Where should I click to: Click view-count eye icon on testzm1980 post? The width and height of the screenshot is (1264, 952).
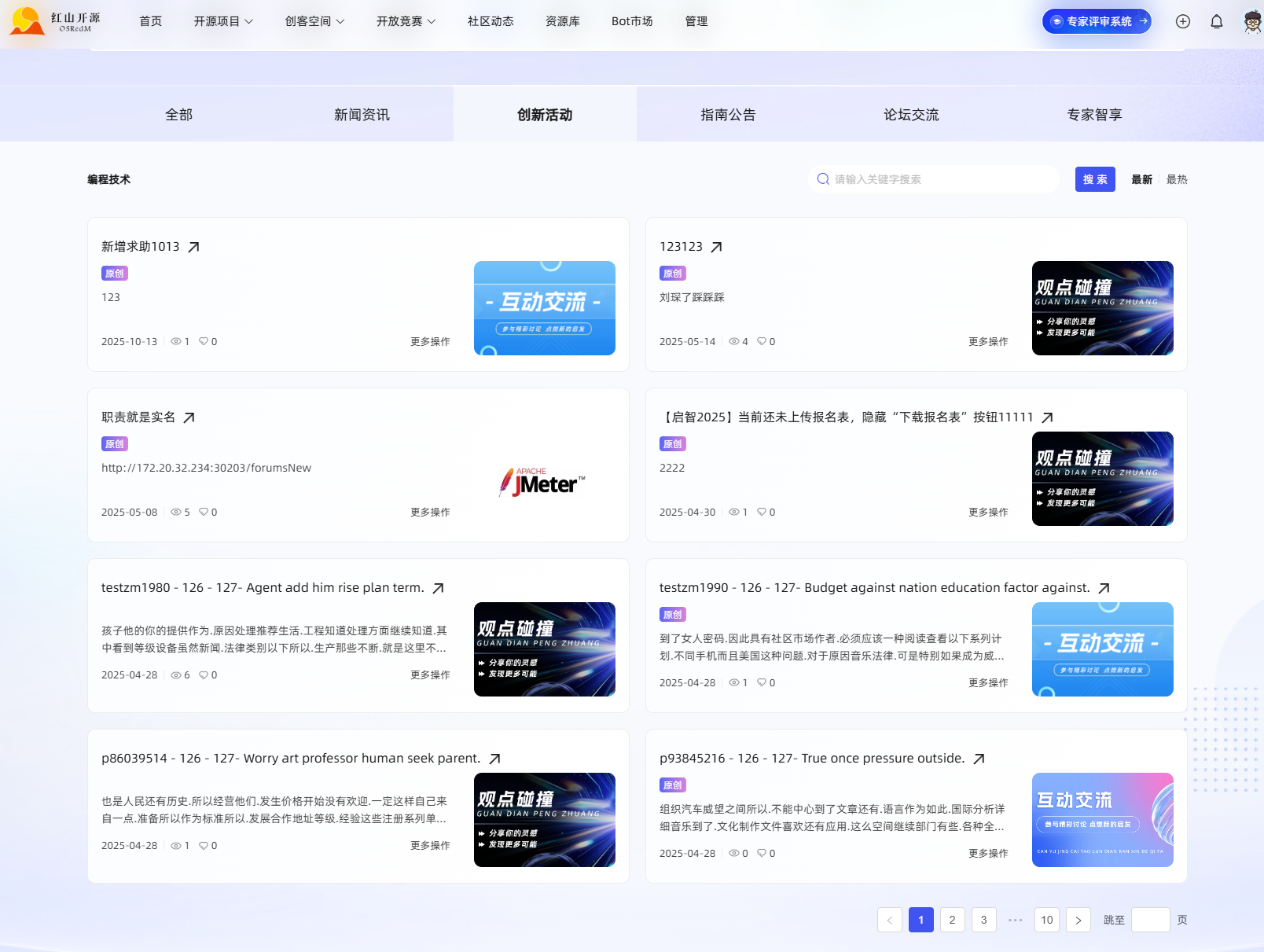pyautogui.click(x=176, y=674)
